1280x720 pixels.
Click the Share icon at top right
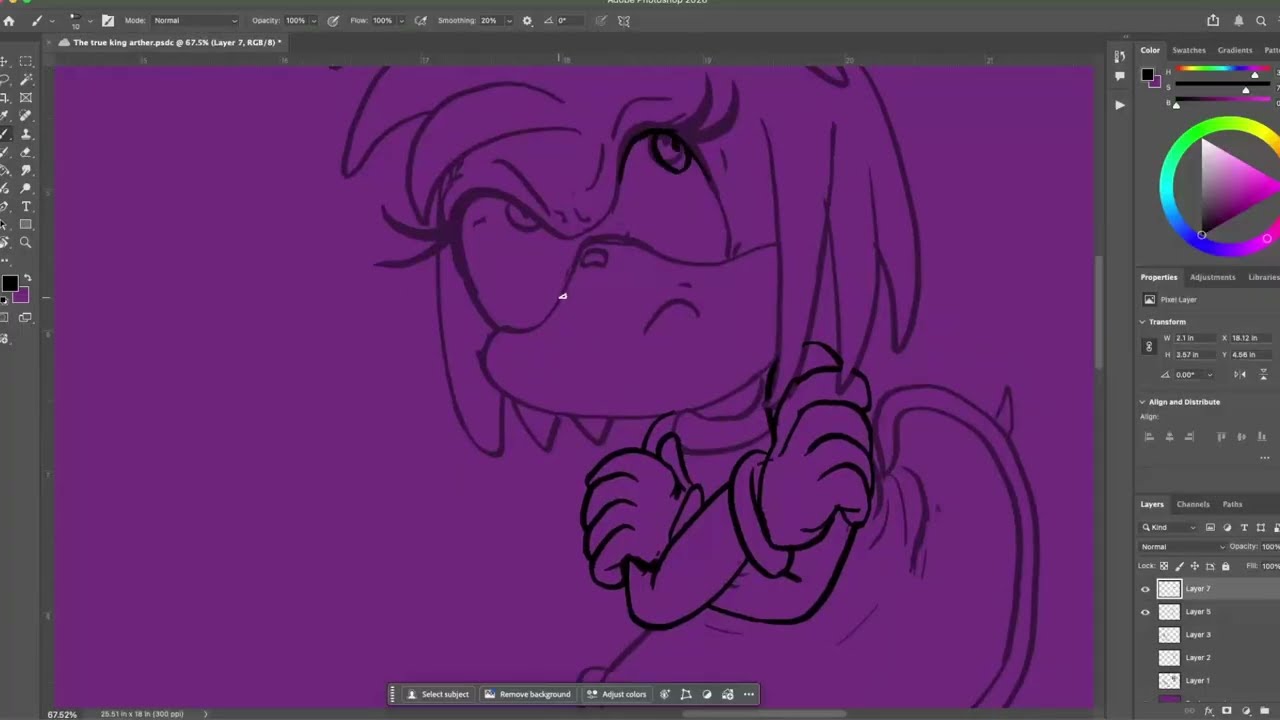[1213, 20]
